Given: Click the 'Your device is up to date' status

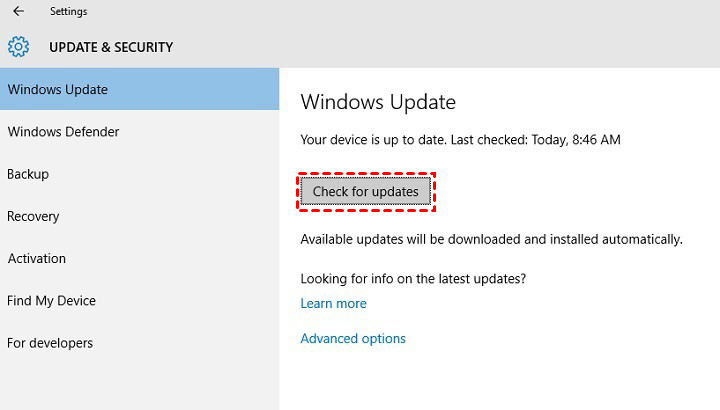Looking at the screenshot, I should click(x=460, y=140).
